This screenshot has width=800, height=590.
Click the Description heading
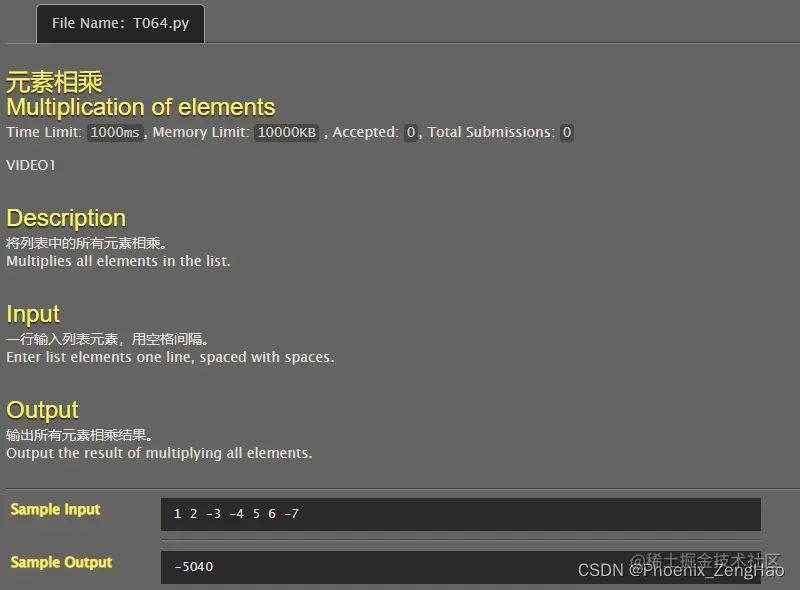pos(66,218)
